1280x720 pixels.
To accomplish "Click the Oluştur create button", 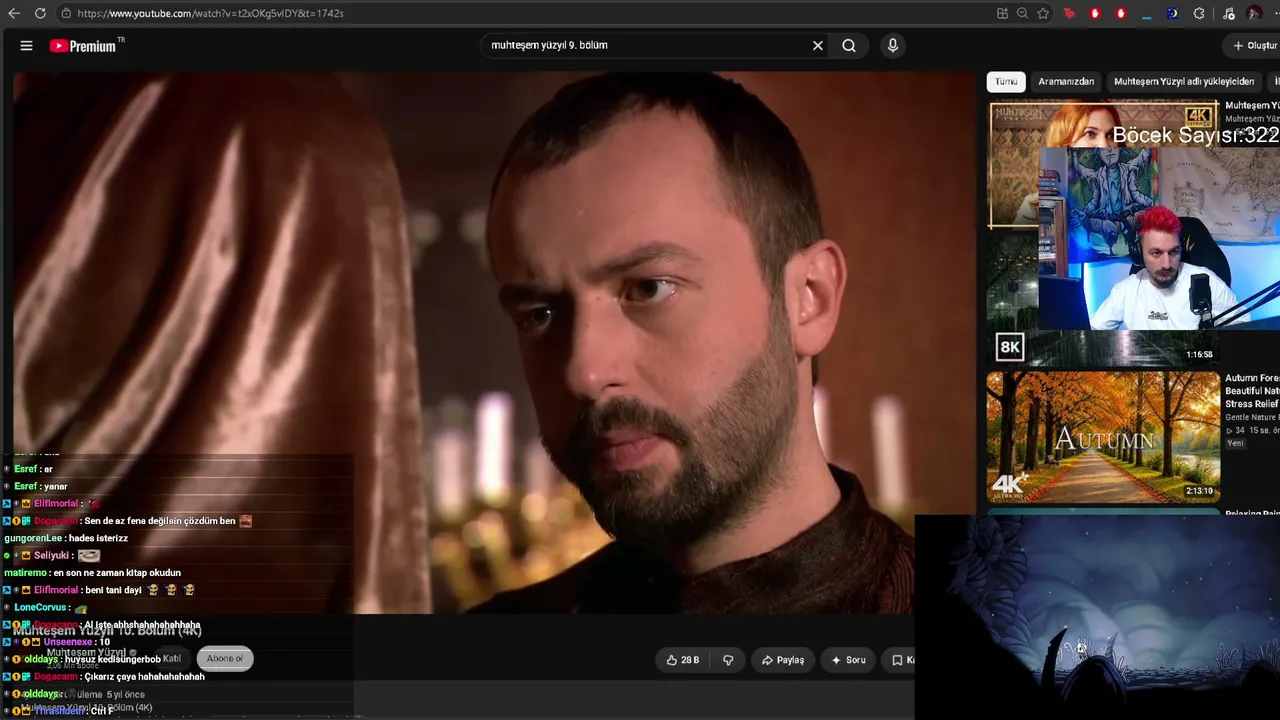I will point(1254,45).
